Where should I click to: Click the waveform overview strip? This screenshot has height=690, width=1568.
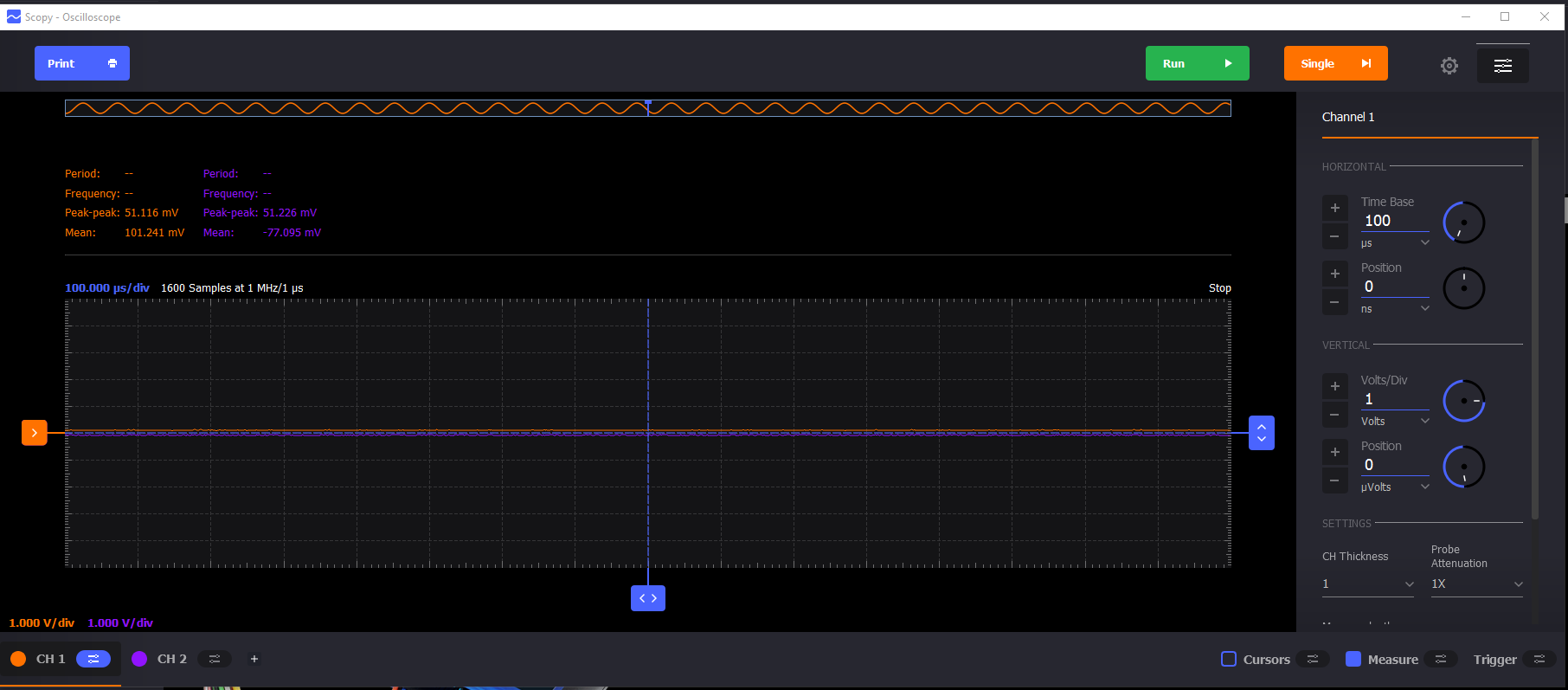648,108
